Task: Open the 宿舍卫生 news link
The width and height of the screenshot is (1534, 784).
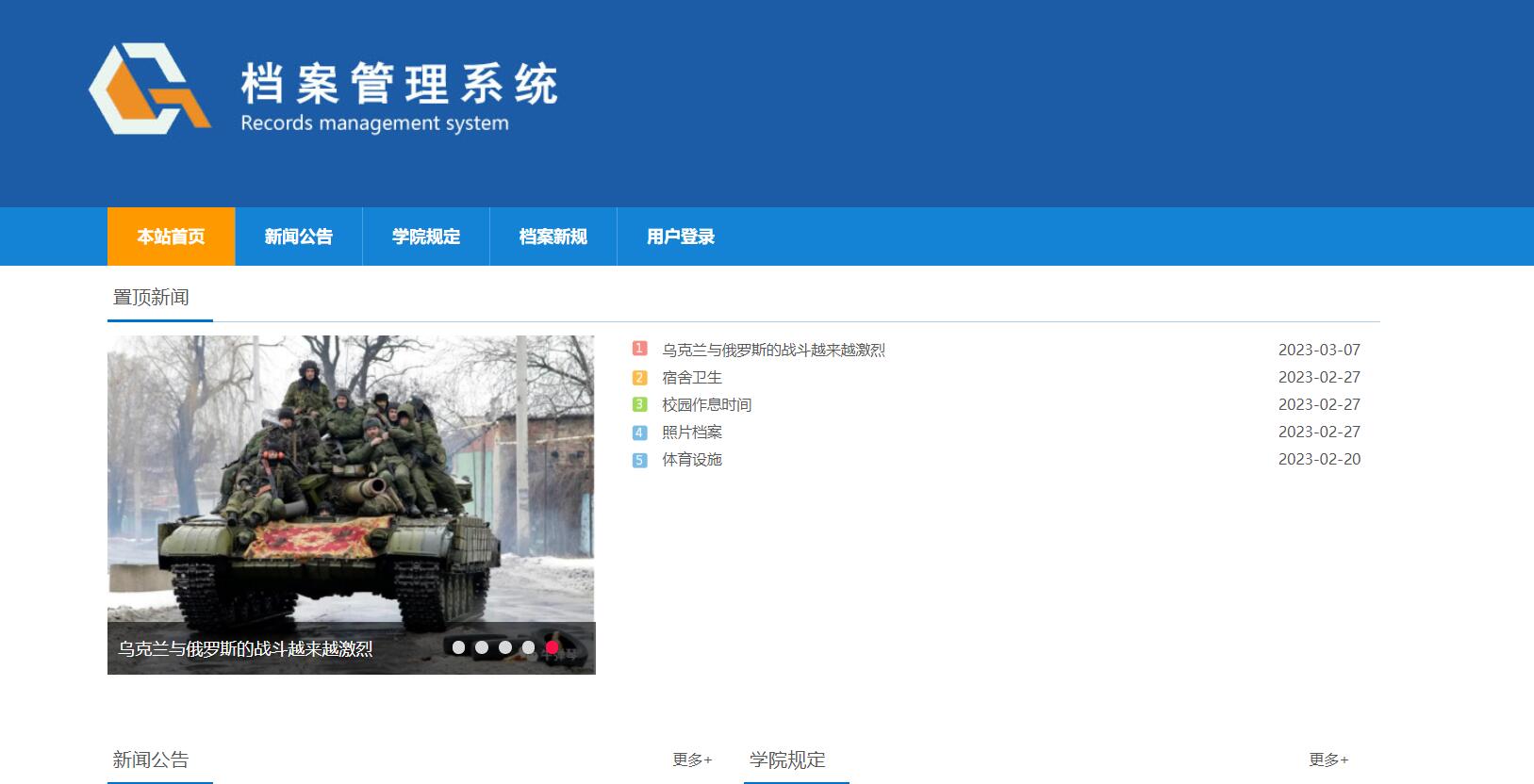Action: click(x=692, y=377)
